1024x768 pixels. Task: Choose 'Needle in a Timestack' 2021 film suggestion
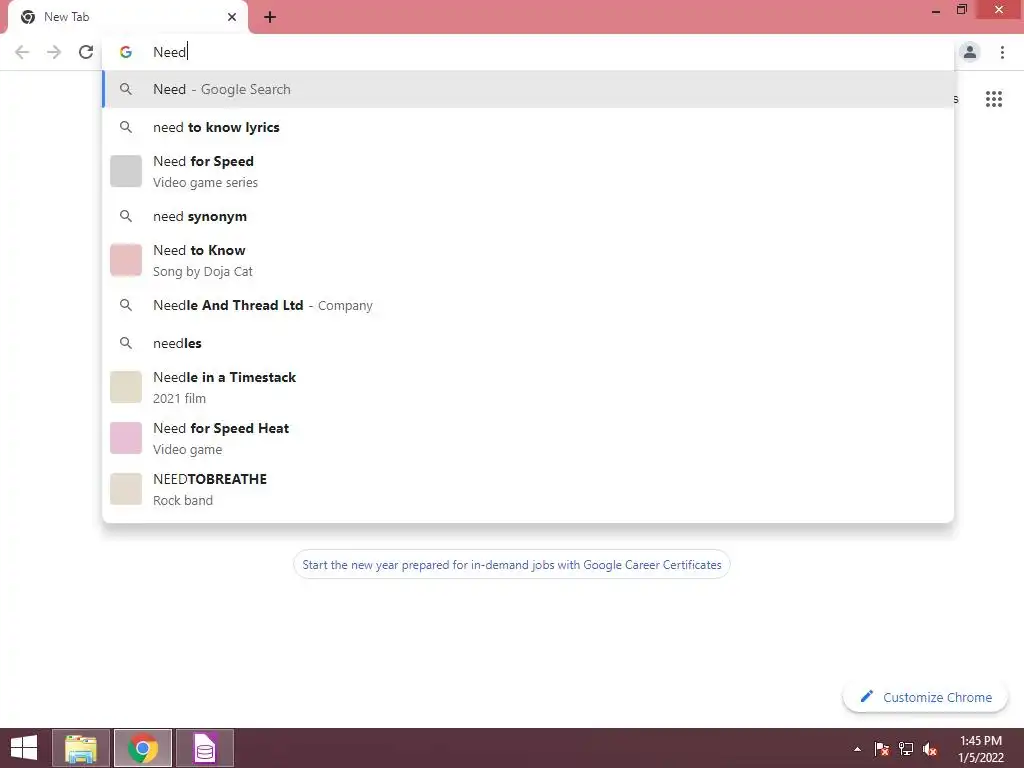[528, 387]
